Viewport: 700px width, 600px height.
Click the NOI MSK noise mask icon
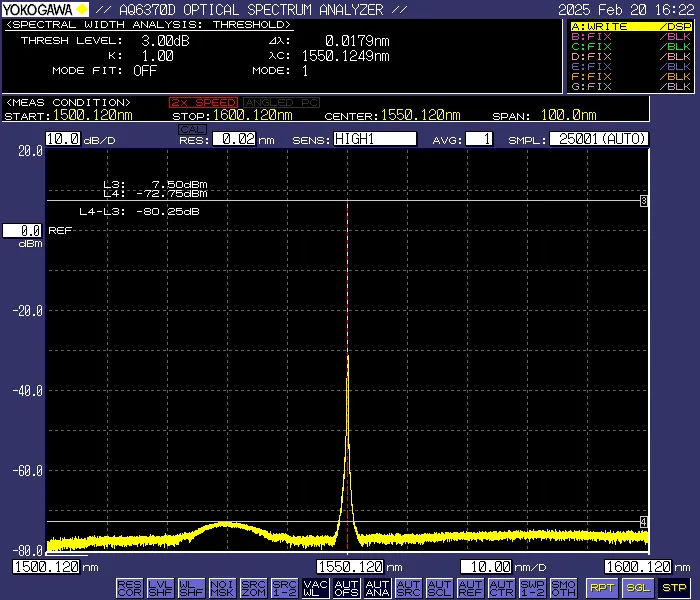click(222, 587)
